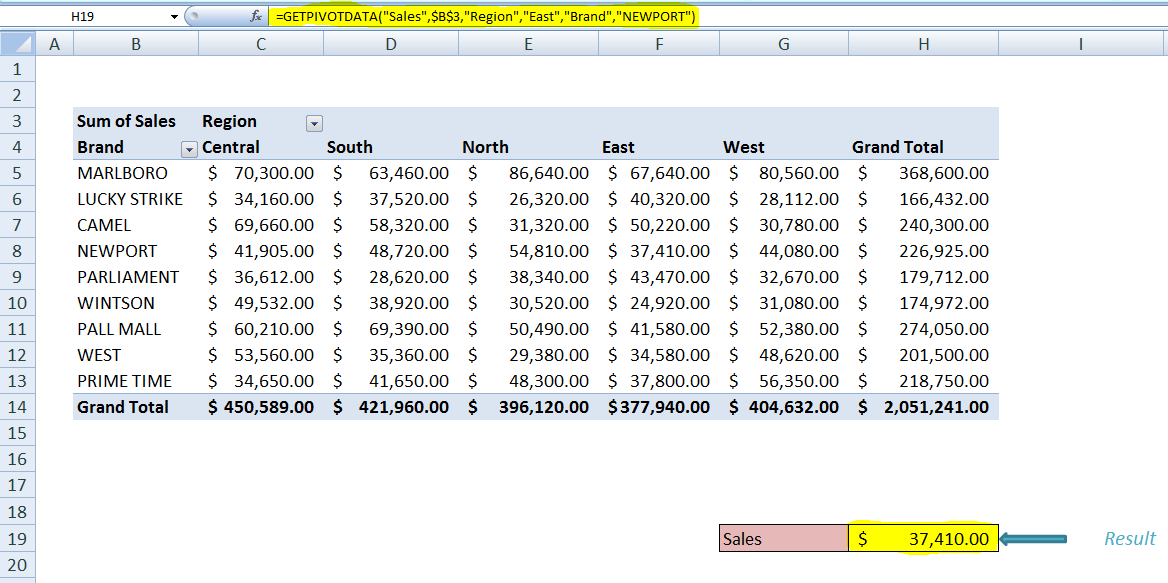Click WEST brand North value 29,380.00
Image resolution: width=1168 pixels, height=583 pixels.
click(528, 355)
